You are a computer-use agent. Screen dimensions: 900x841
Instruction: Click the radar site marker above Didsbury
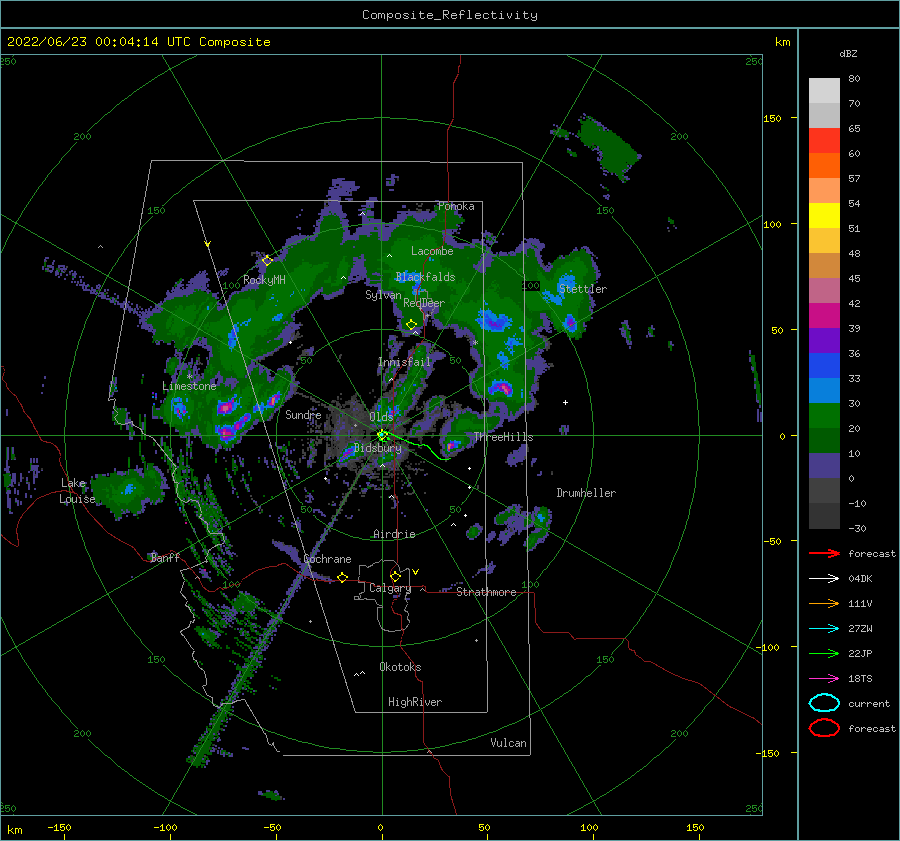pos(382,436)
